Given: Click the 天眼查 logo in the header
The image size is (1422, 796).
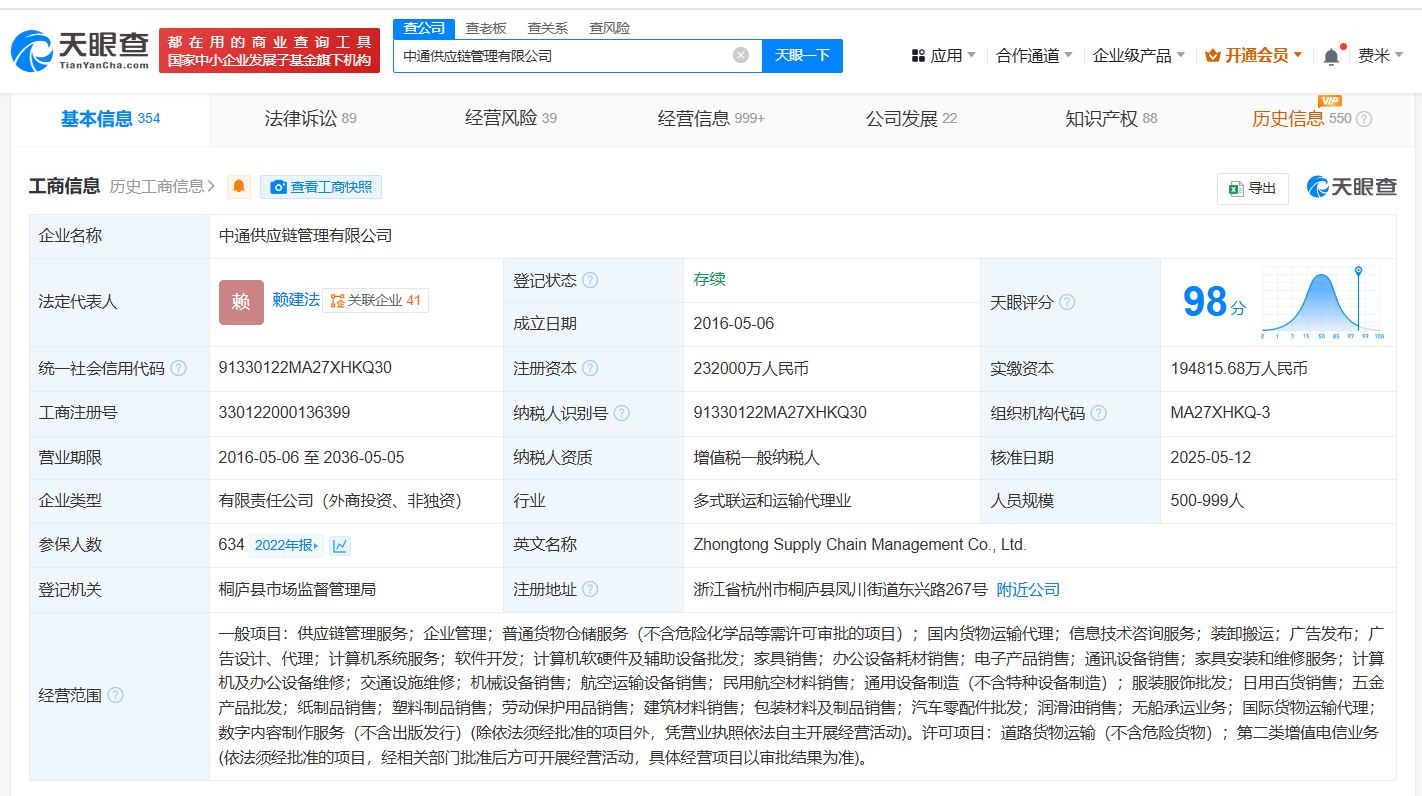Looking at the screenshot, I should coord(80,50).
